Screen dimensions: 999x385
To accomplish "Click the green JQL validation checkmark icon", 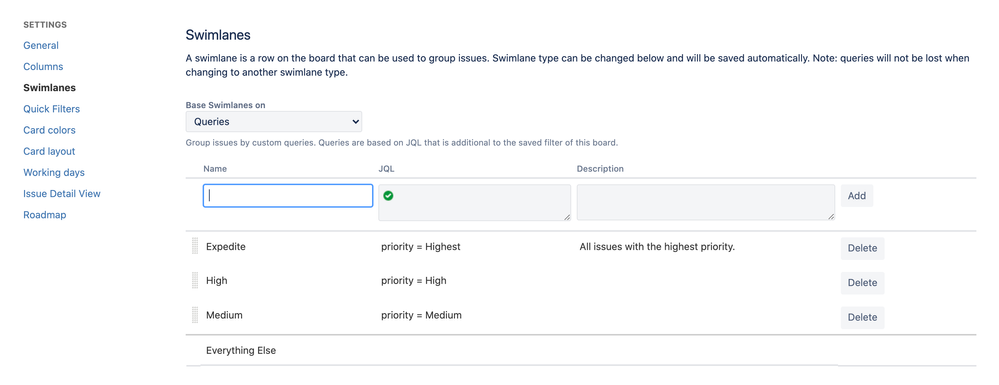I will [x=388, y=196].
